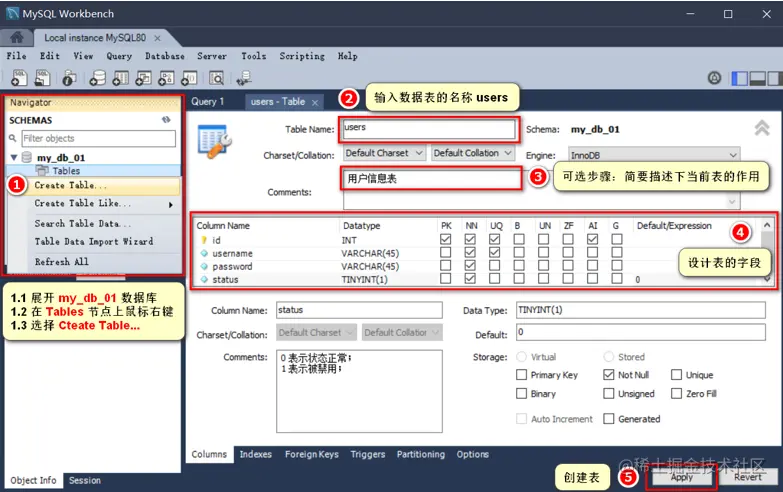Toggle PK checkbox for id column
The height and width of the screenshot is (492, 783).
445,239
